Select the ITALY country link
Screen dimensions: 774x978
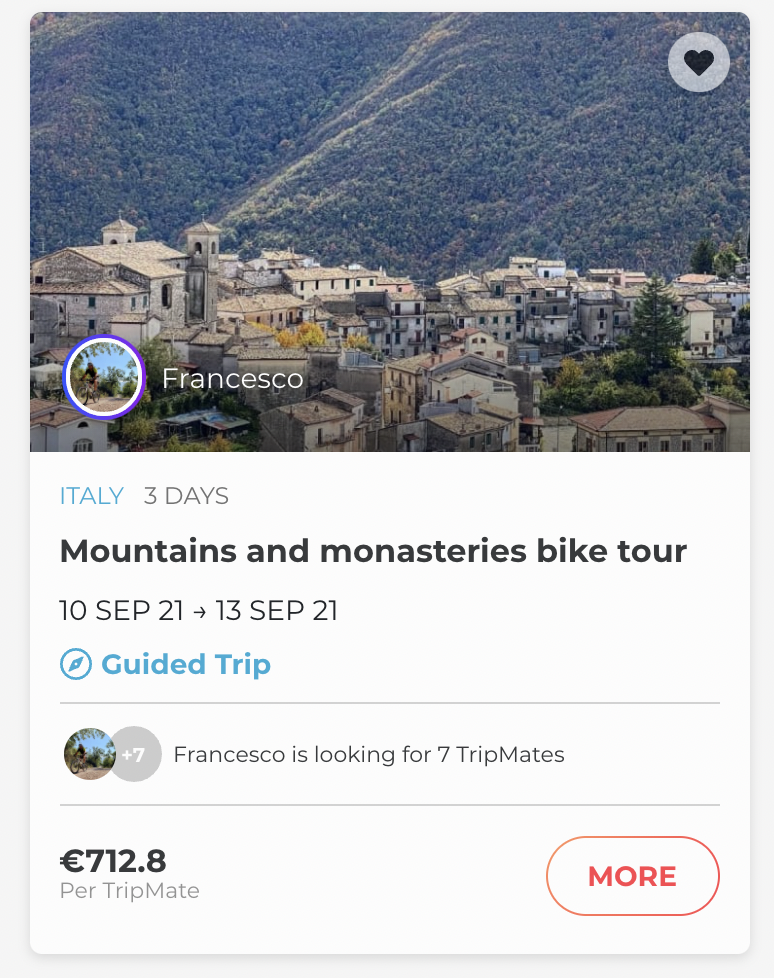[x=92, y=496]
